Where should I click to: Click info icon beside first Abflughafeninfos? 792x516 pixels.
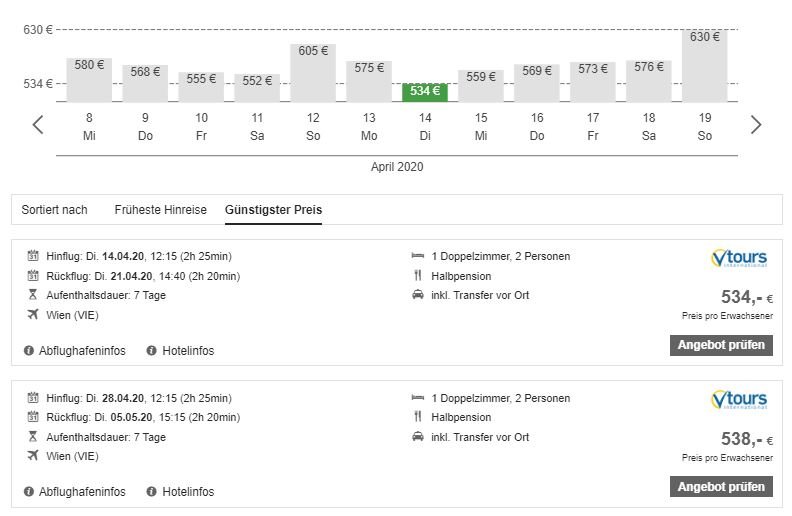coord(28,351)
